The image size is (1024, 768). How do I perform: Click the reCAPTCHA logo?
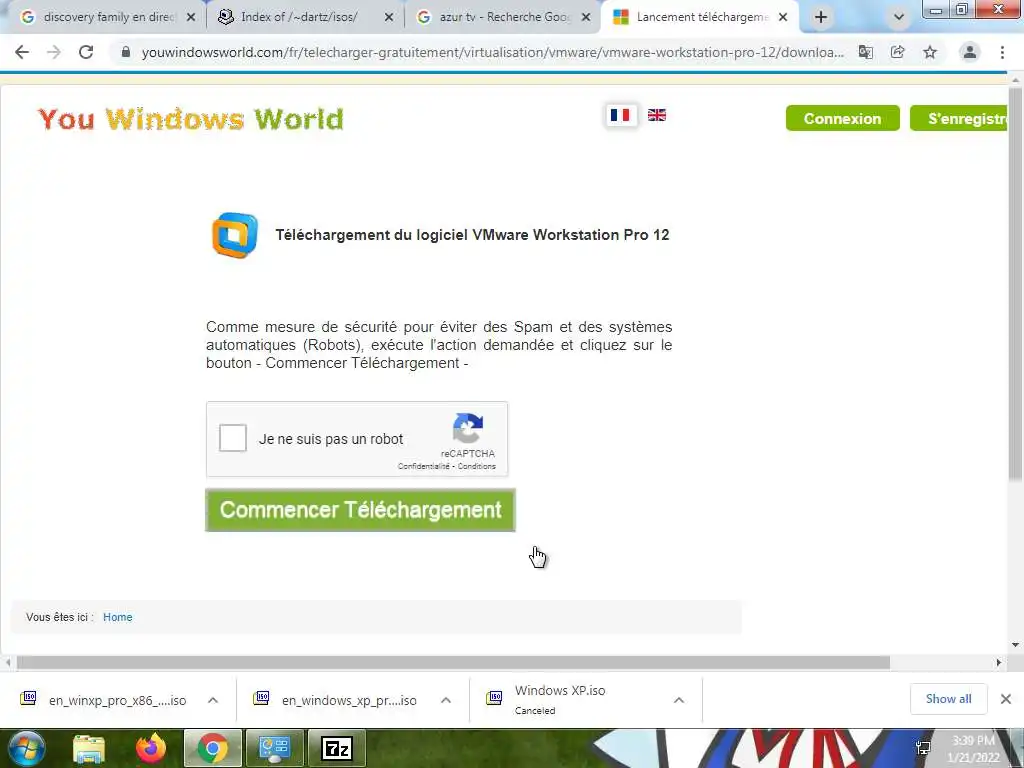point(468,428)
